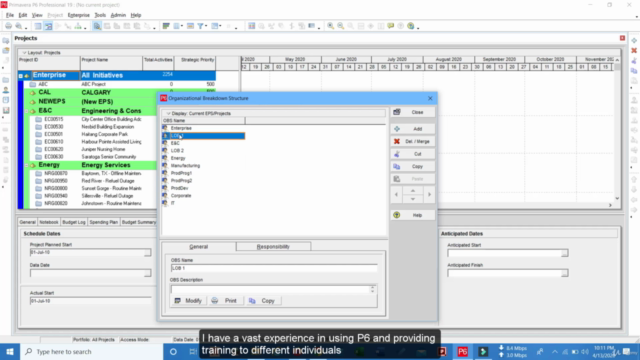
Task: Click the Cortana circle icon in taskbar
Action: click(173, 351)
